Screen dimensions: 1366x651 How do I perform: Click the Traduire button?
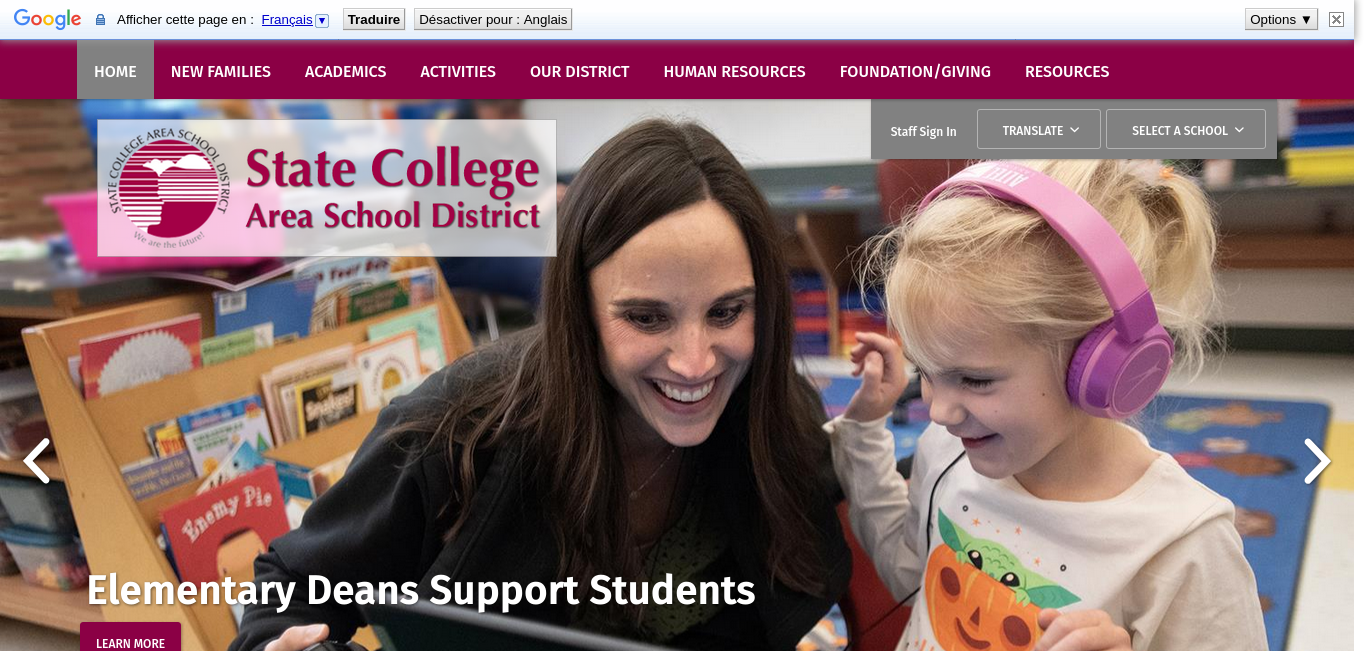(x=374, y=19)
